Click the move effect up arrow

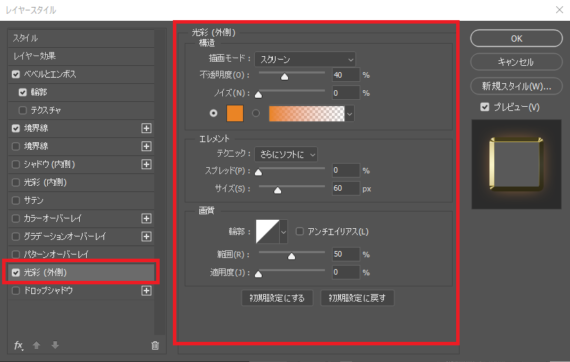coord(36,345)
